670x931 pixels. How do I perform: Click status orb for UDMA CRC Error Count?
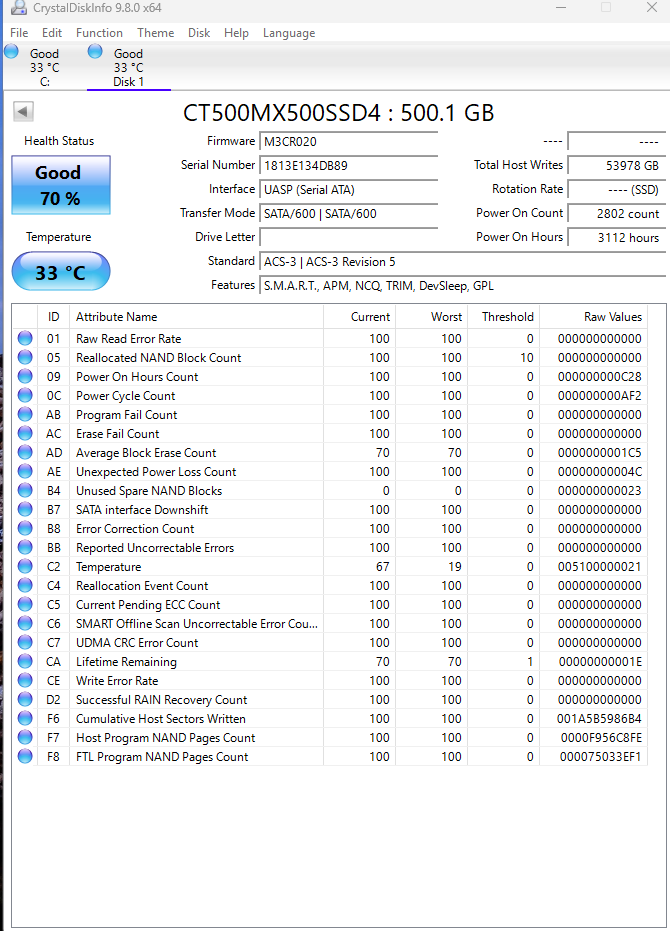click(25, 642)
